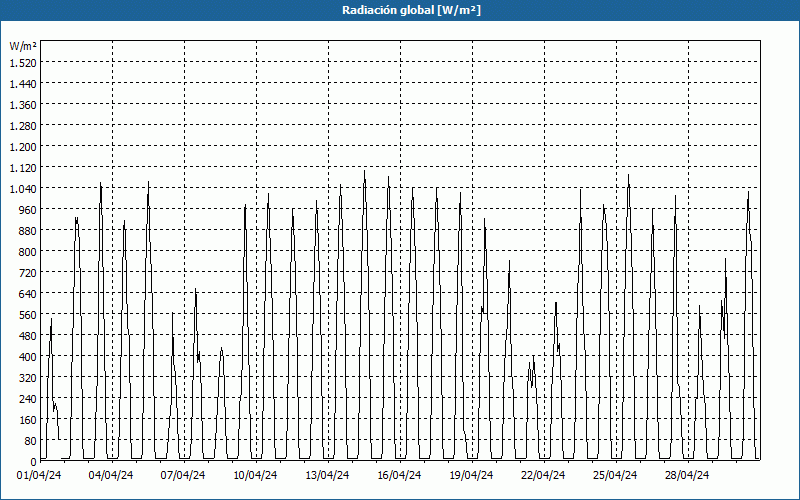This screenshot has width=800, height=500.
Task: Click the 19/04/24 date label
Action: pyautogui.click(x=471, y=475)
